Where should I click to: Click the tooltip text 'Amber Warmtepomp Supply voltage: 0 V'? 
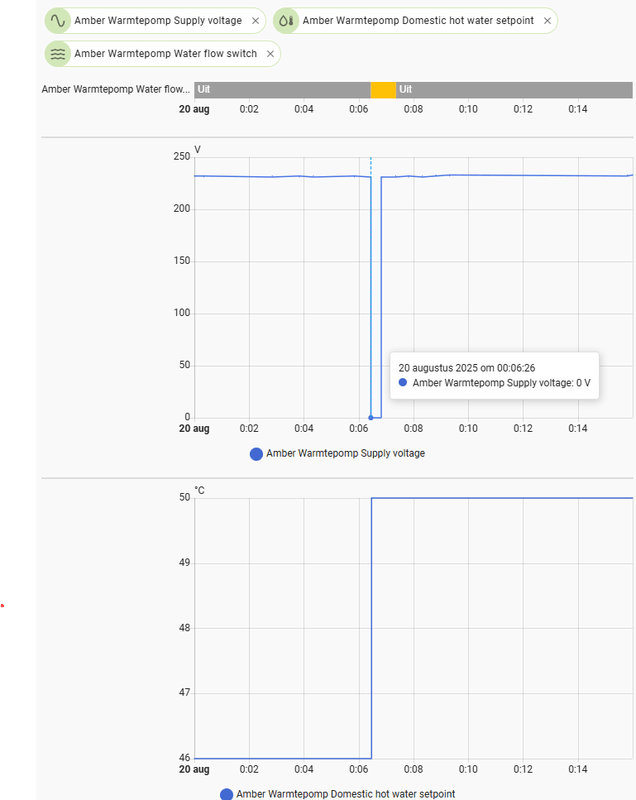click(x=501, y=383)
